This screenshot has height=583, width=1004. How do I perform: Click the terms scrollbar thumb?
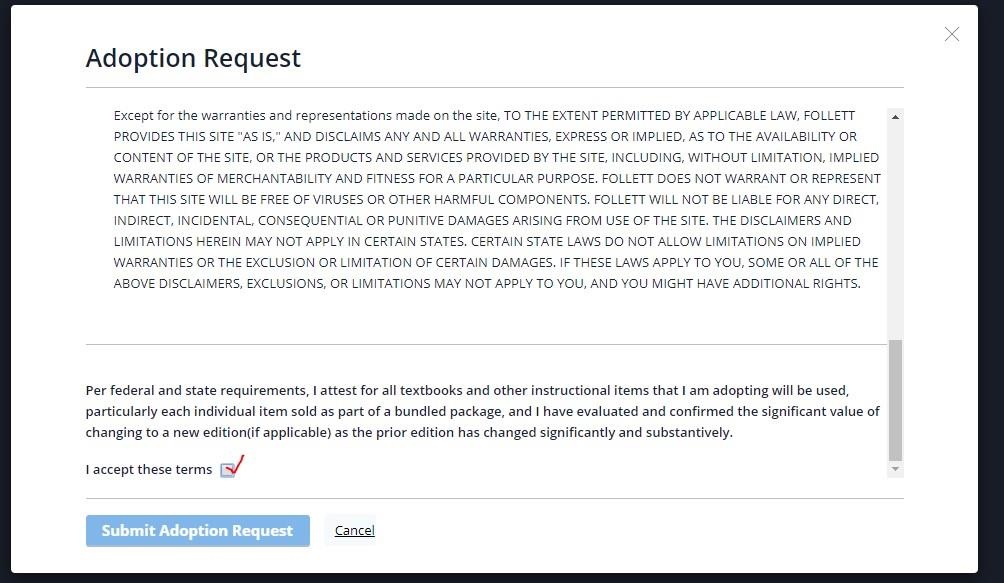coord(895,400)
